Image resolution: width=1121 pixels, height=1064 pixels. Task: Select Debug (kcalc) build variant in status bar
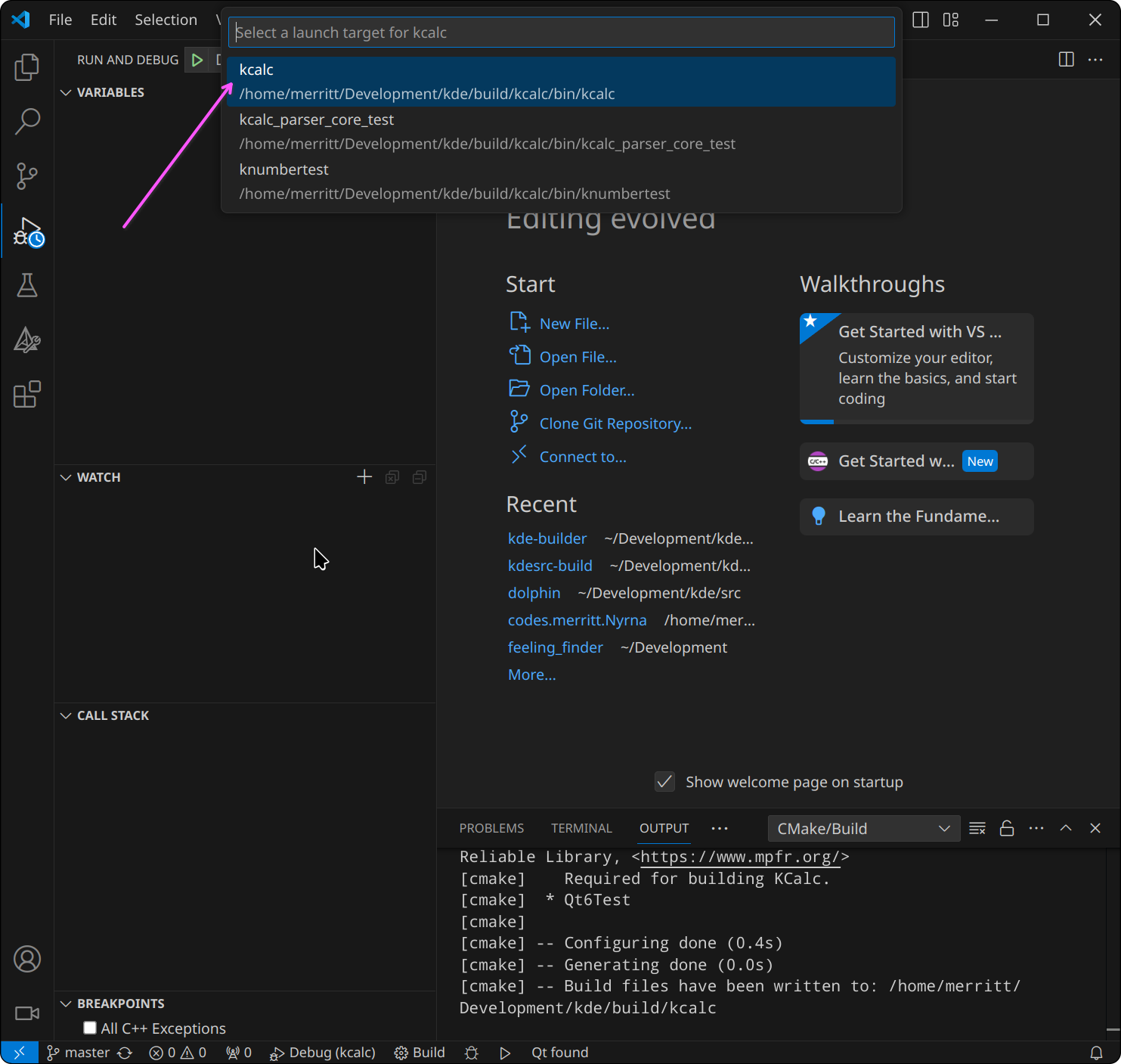tap(324, 1053)
